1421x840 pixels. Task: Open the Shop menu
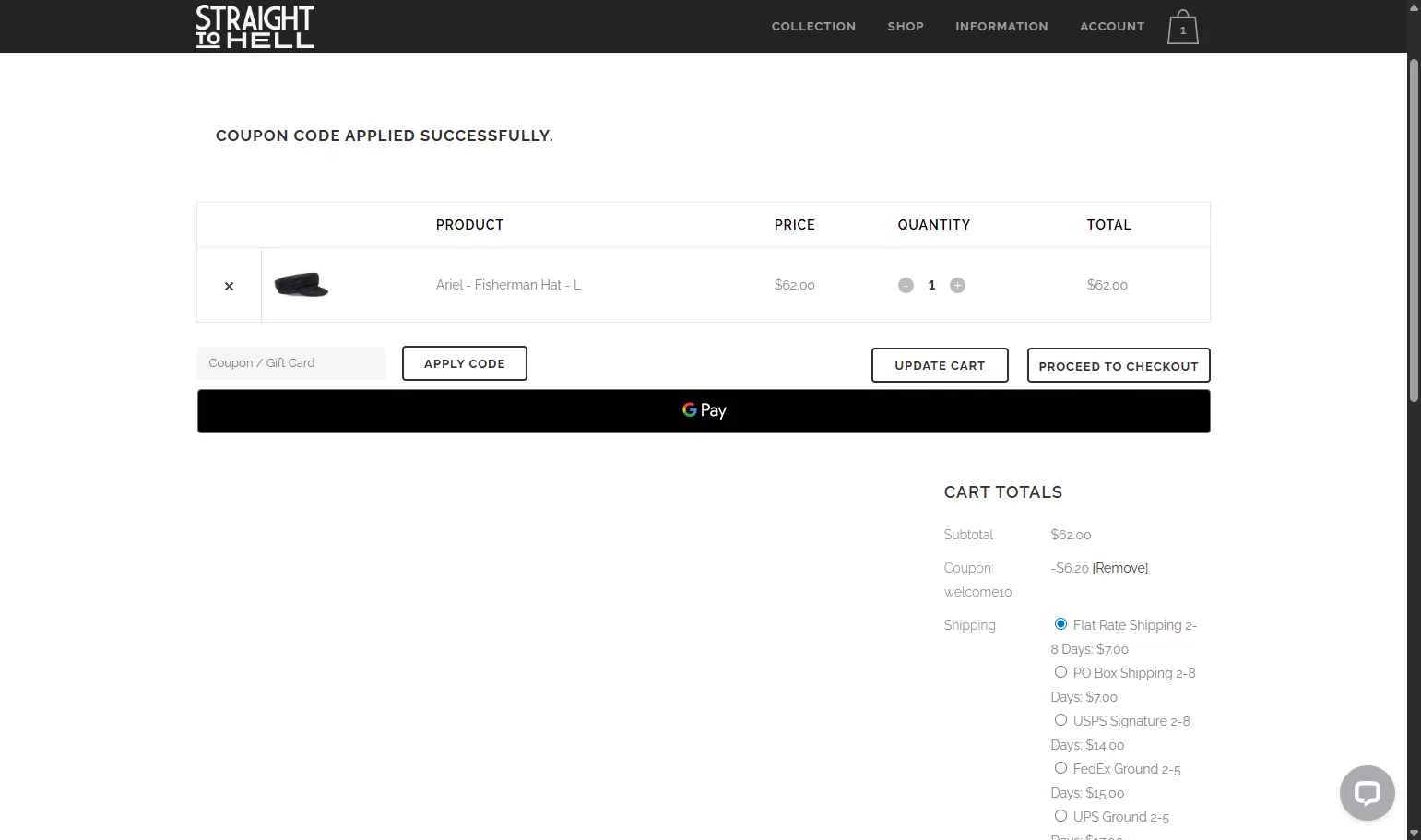(906, 26)
